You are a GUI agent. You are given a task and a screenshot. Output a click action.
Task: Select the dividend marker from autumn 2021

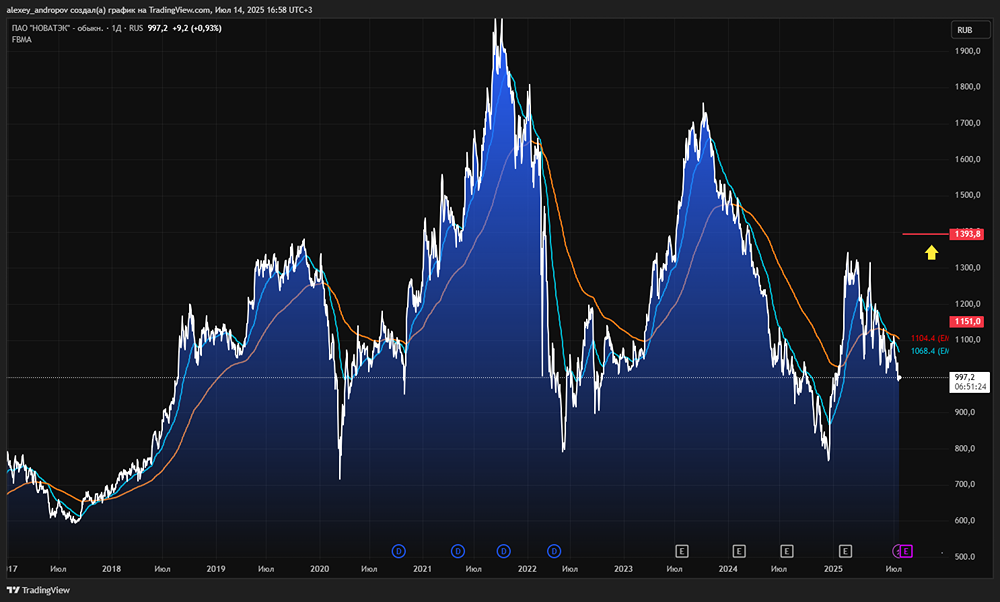click(504, 551)
